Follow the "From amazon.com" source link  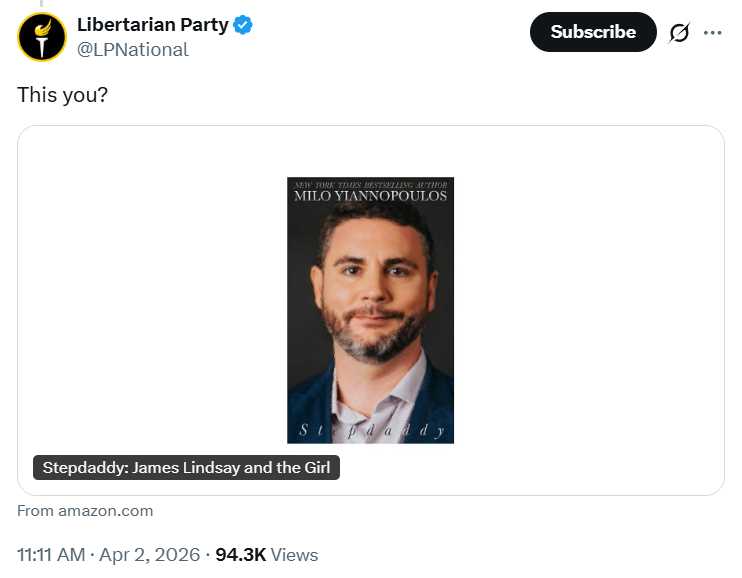point(85,511)
